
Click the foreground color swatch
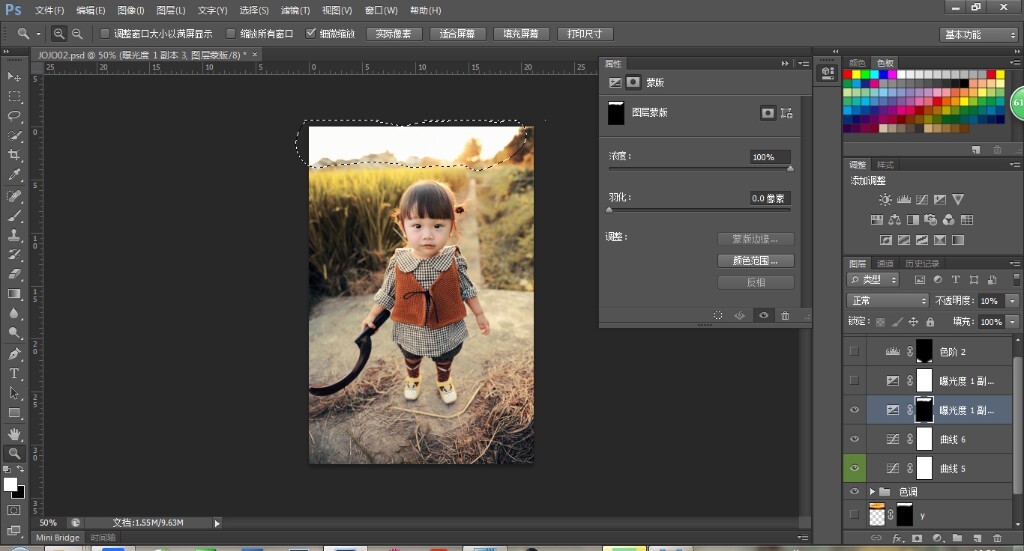10,484
